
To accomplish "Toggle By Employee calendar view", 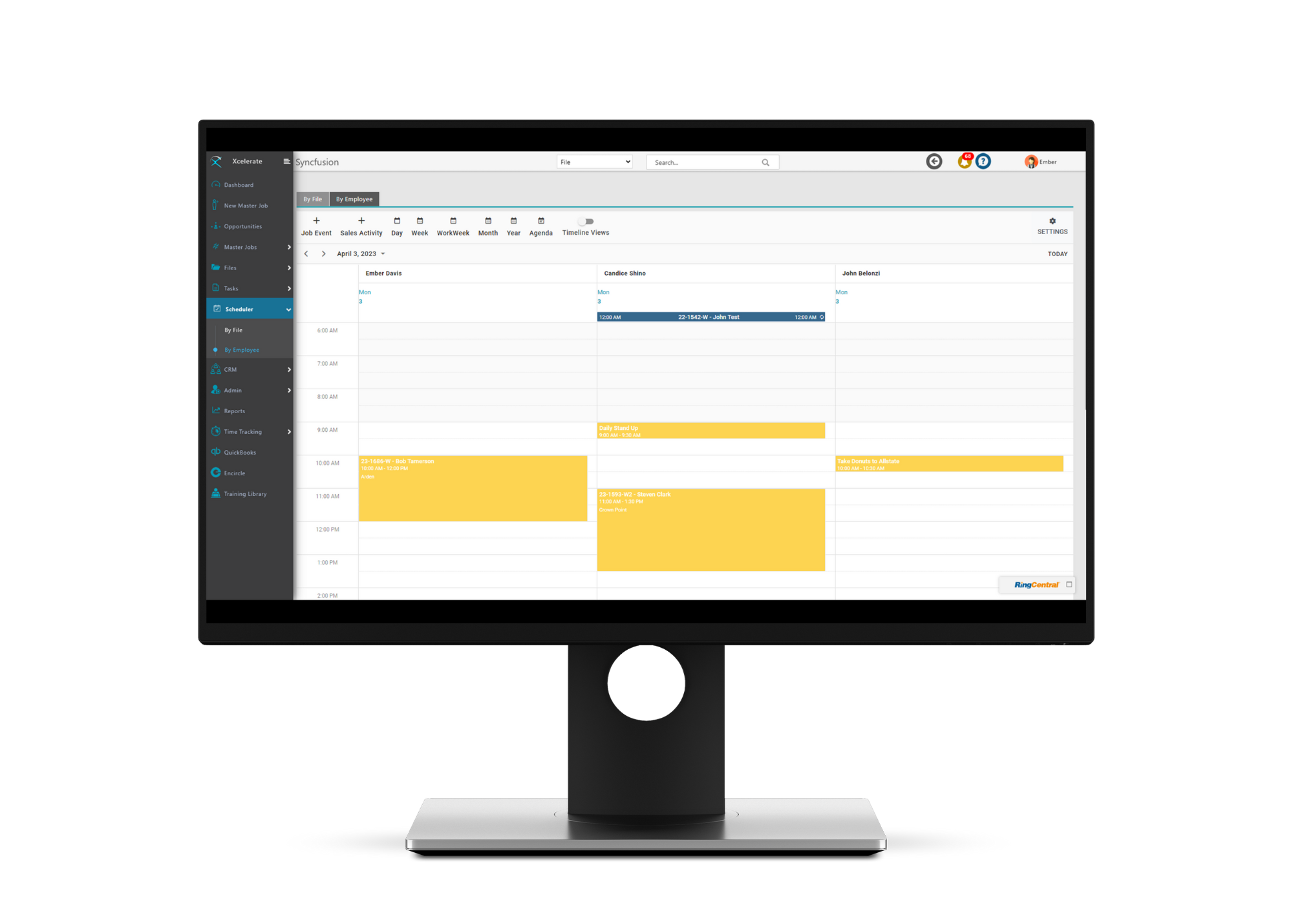I will click(354, 198).
